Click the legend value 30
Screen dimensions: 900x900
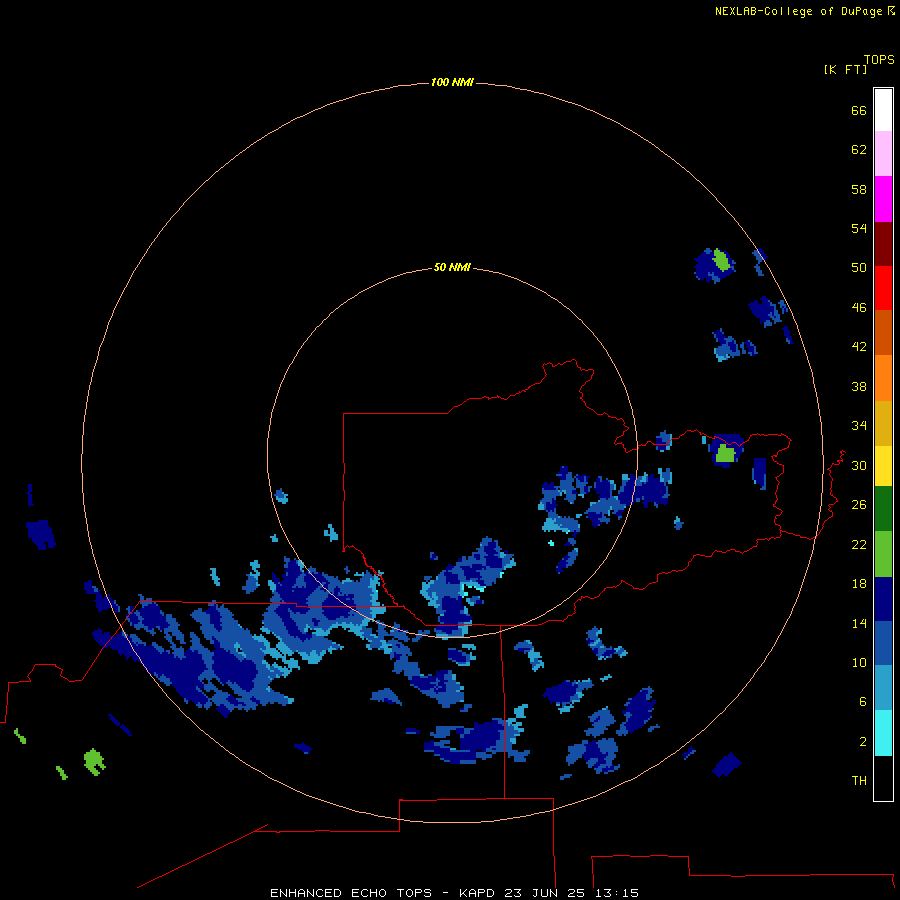(859, 465)
